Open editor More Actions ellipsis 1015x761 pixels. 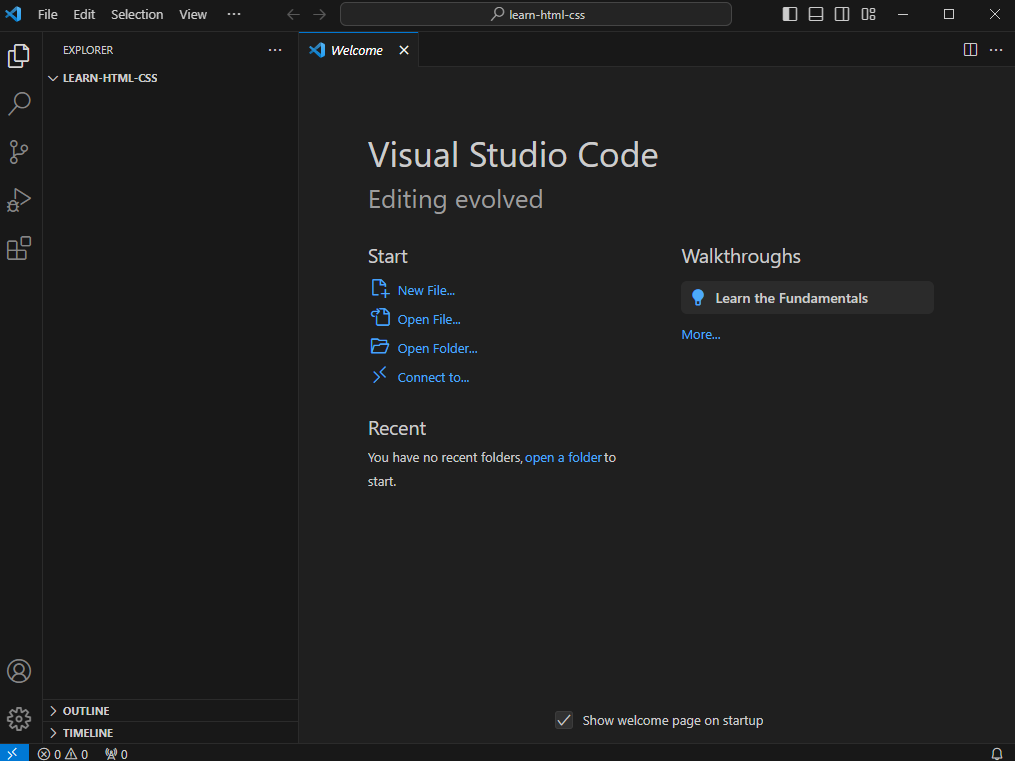click(996, 50)
